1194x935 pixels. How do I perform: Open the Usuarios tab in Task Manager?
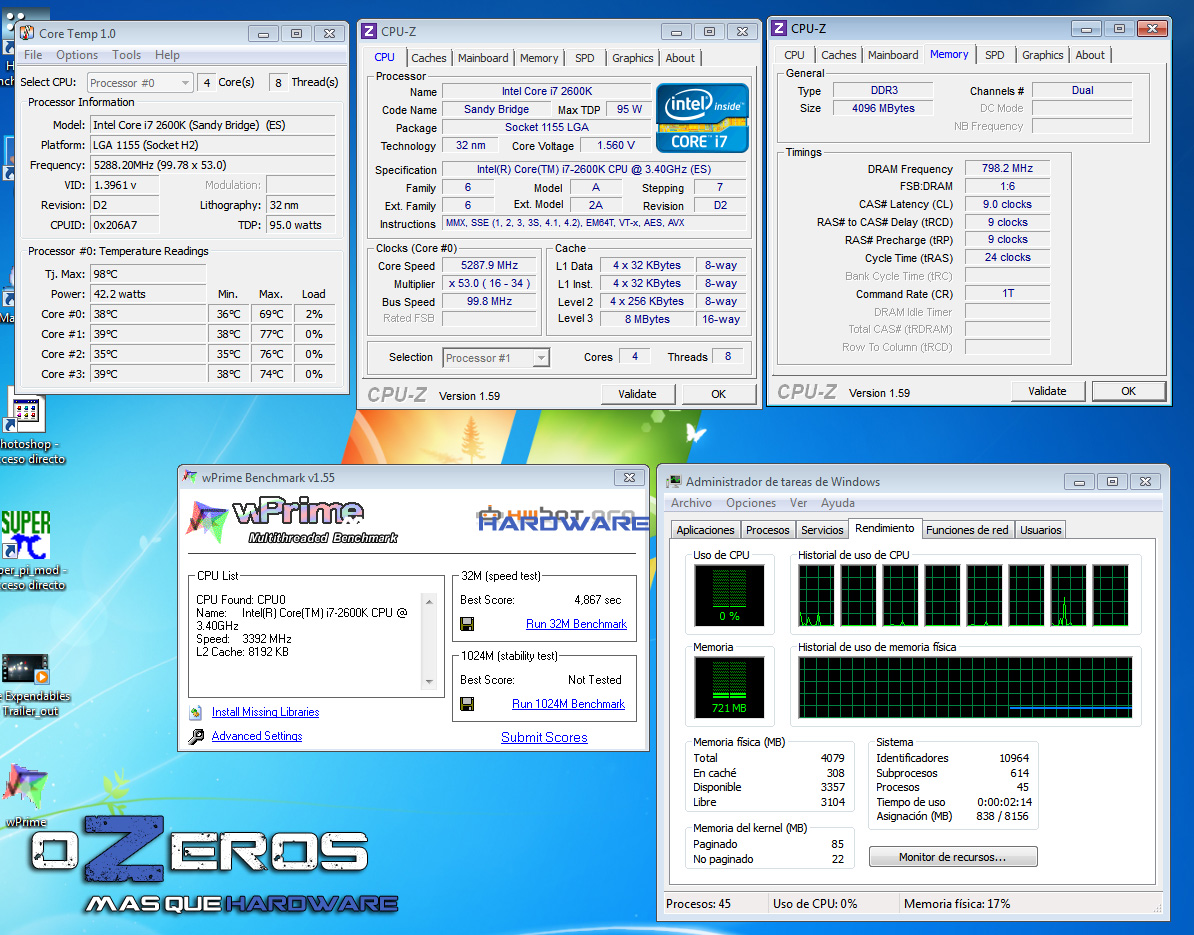click(x=1040, y=530)
